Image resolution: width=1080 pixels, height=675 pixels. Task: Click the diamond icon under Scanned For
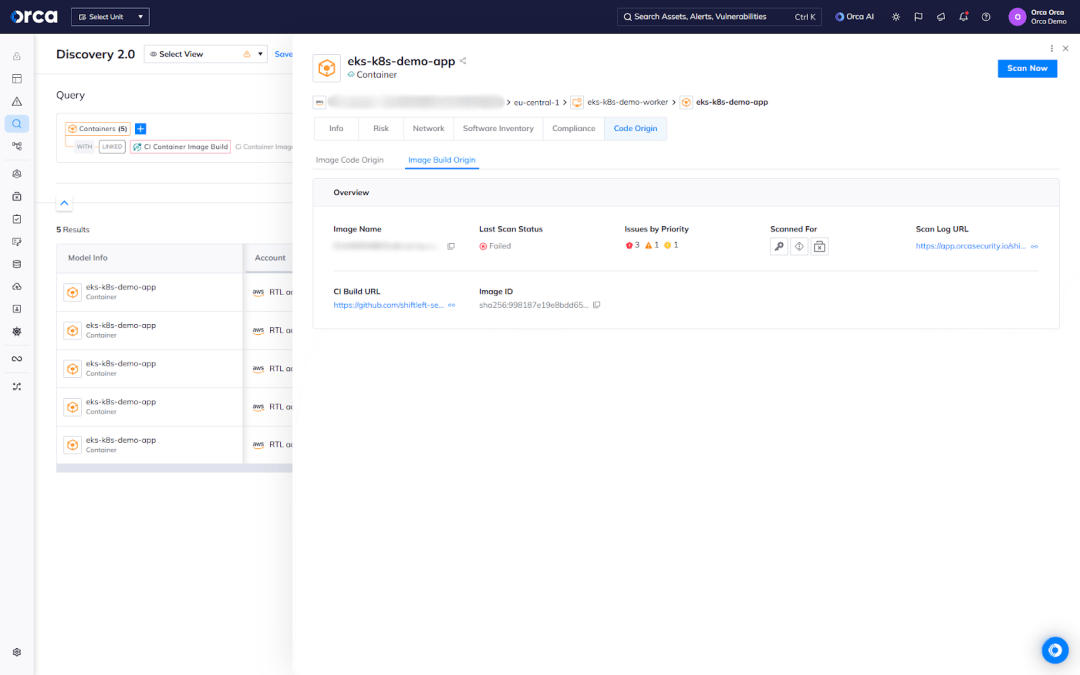coord(799,247)
